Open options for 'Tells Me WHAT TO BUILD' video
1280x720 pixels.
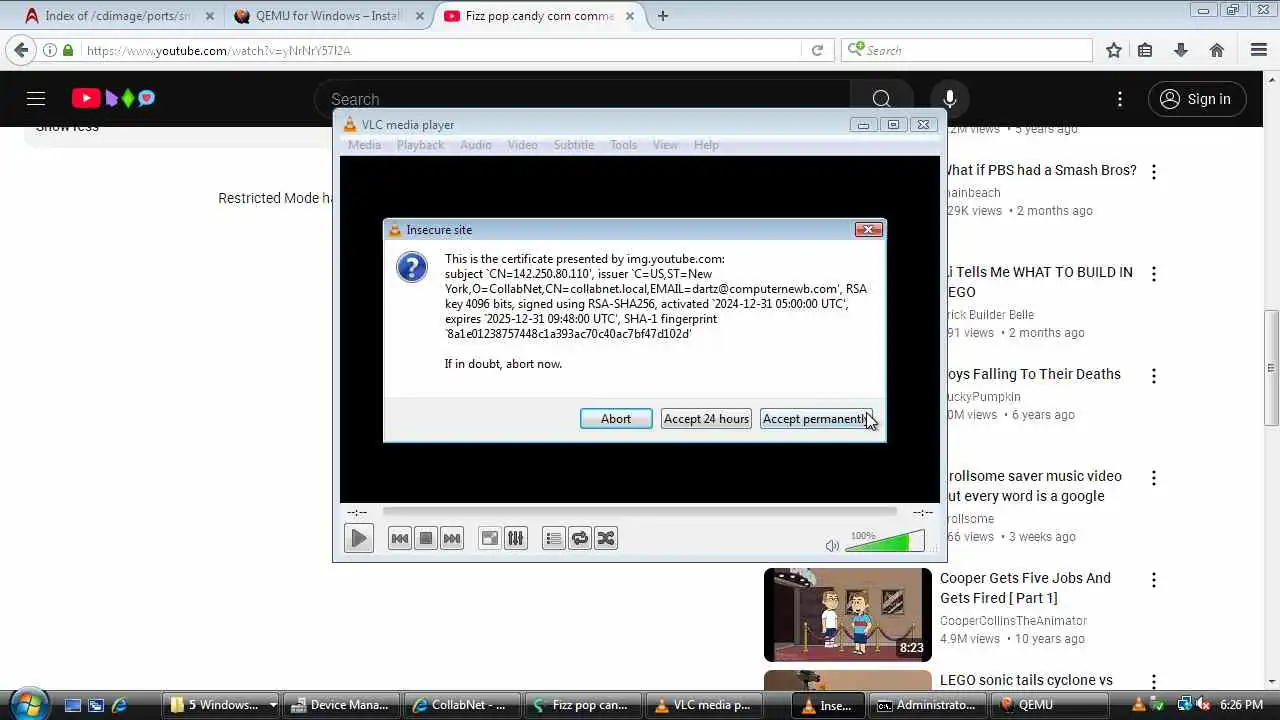pyautogui.click(x=1154, y=274)
